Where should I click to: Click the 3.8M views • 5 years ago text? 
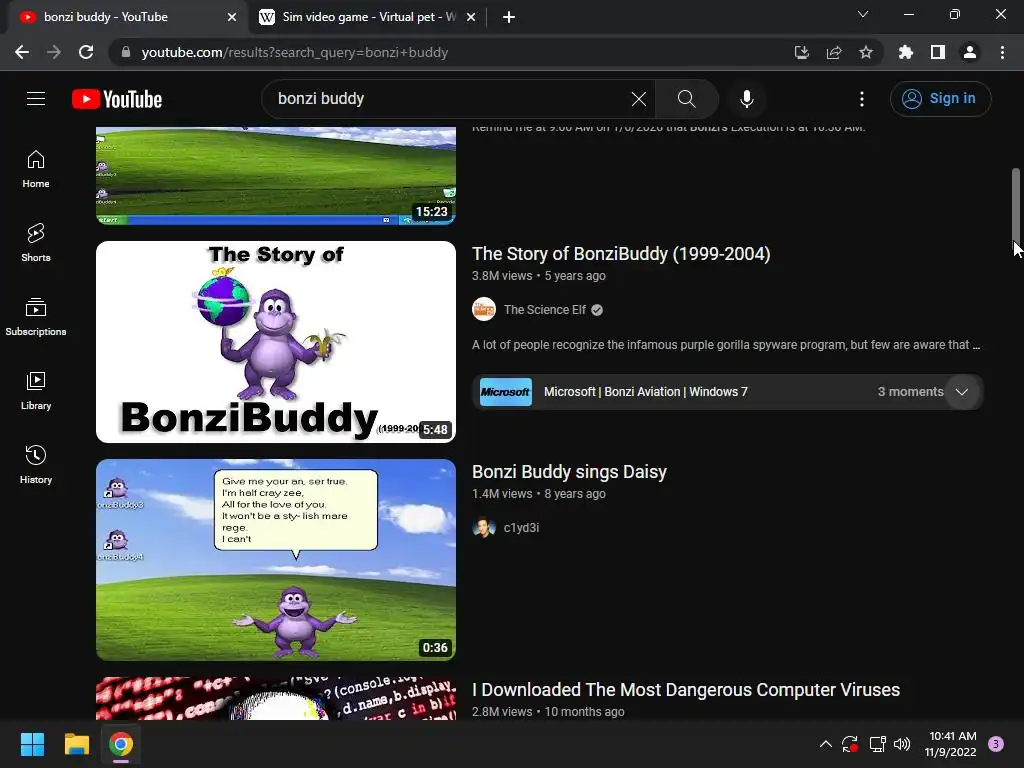point(539,276)
